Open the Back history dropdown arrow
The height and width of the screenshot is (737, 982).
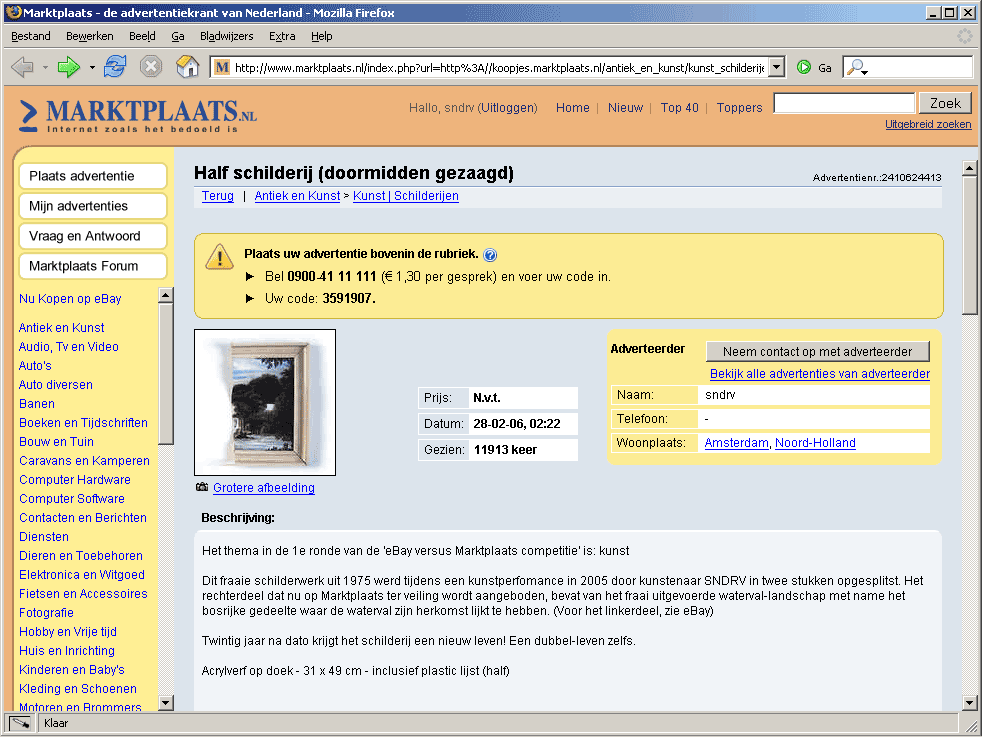click(45, 67)
